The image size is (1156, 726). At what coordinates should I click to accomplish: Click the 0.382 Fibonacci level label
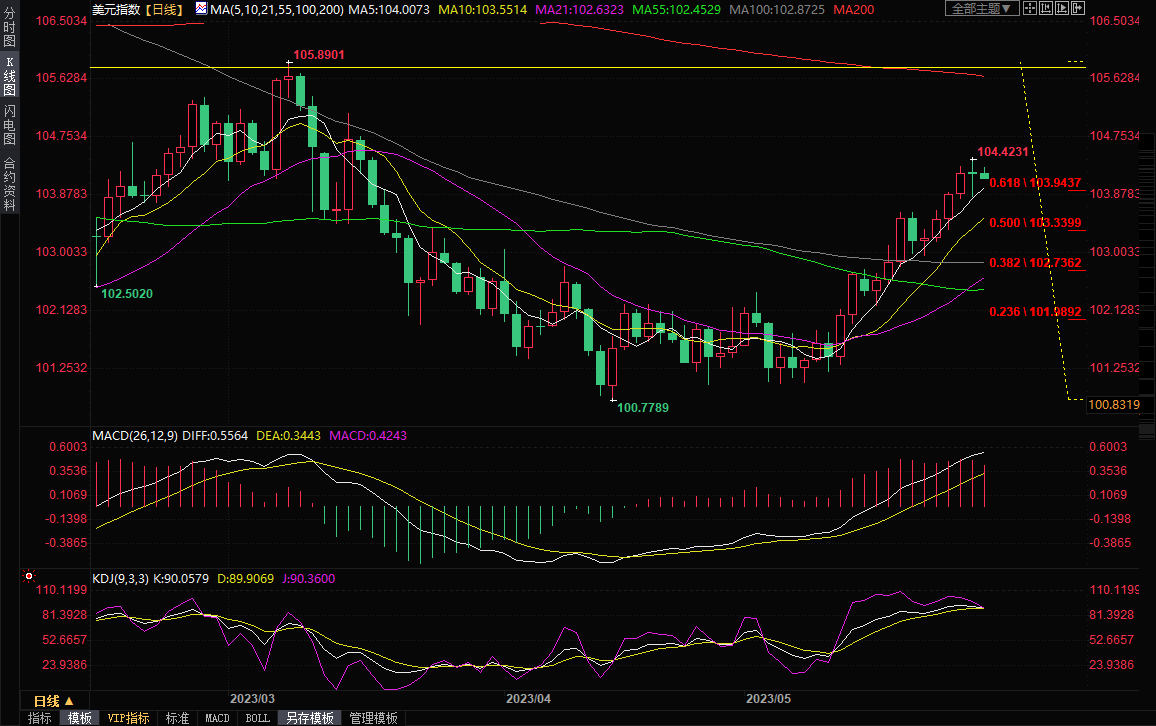tap(1035, 262)
